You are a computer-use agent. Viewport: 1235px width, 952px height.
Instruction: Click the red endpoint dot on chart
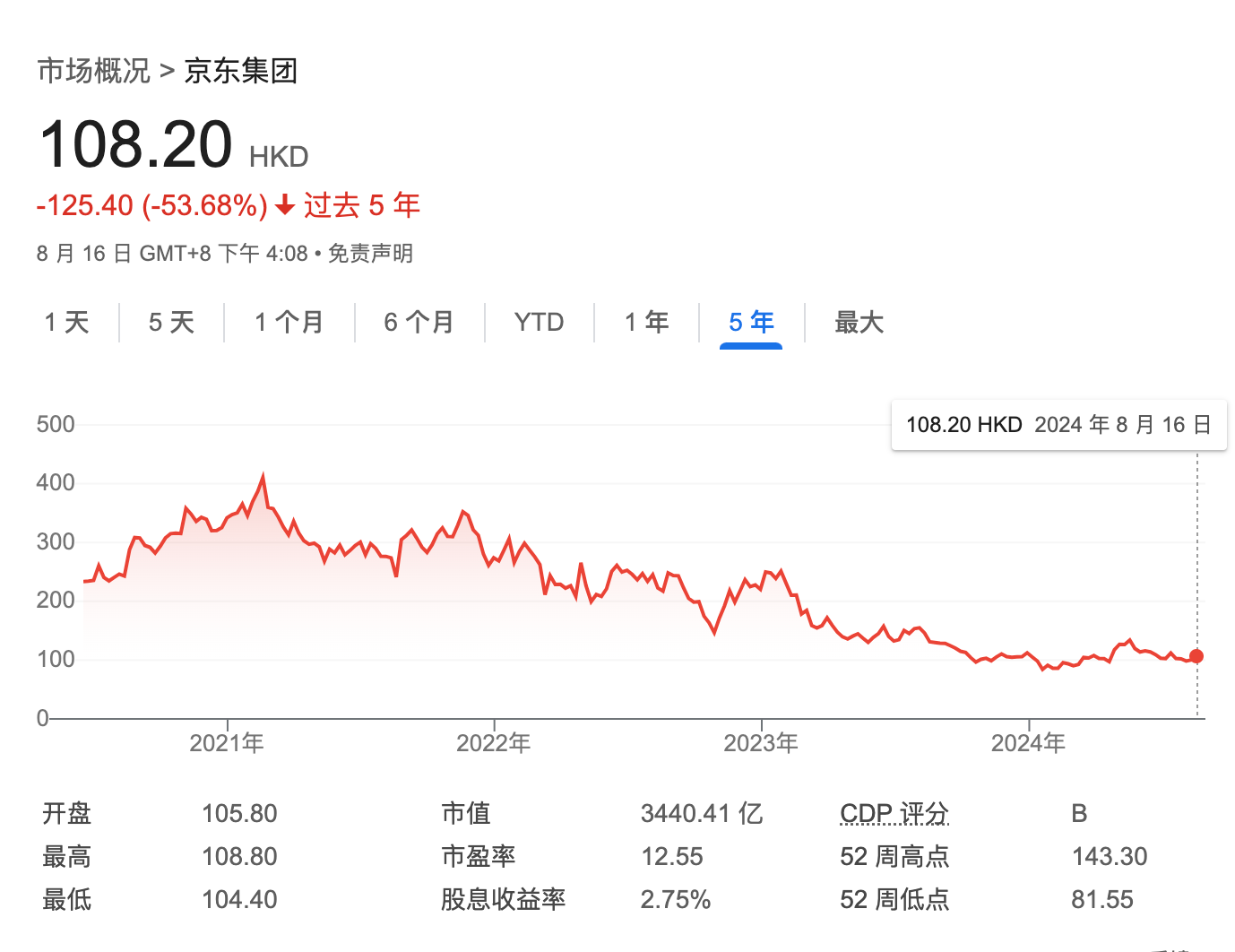click(x=1196, y=656)
